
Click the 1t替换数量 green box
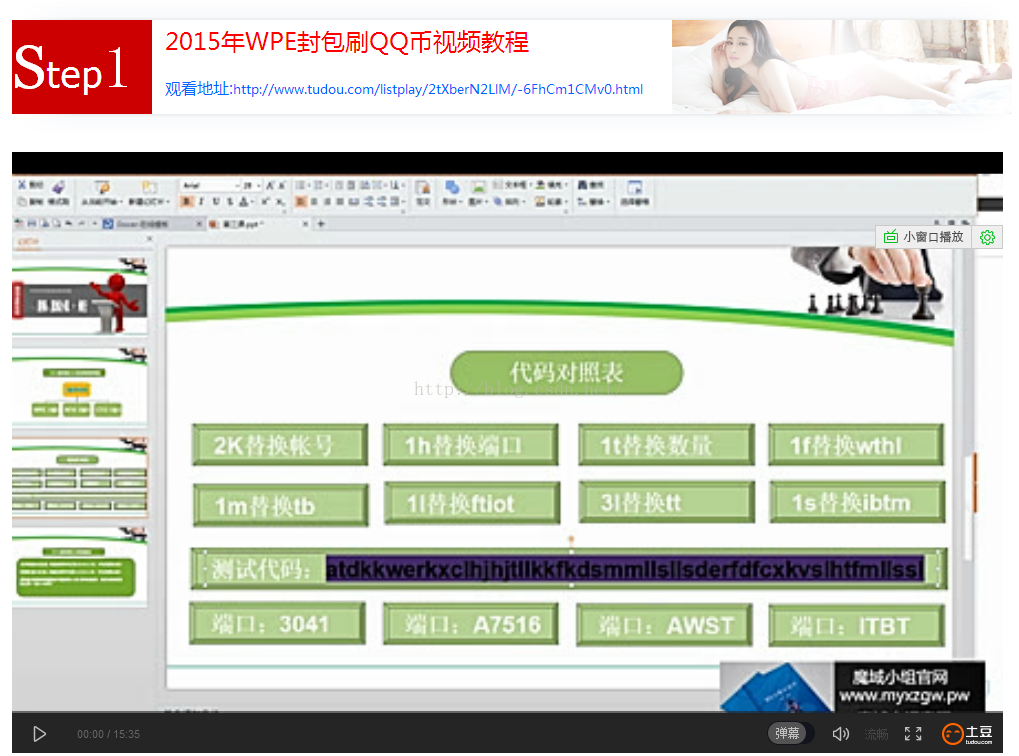[666, 445]
